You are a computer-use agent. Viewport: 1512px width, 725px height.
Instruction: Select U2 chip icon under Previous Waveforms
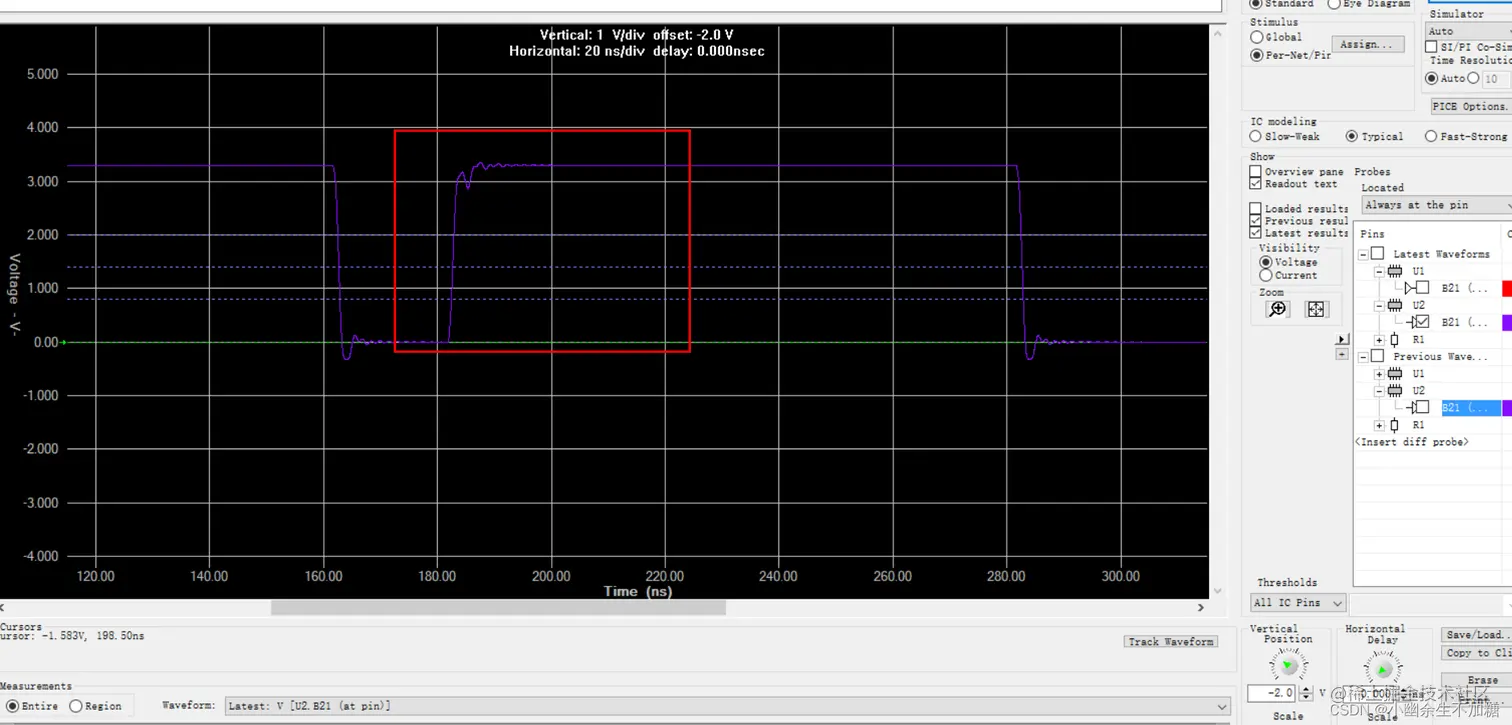tap(1395, 390)
